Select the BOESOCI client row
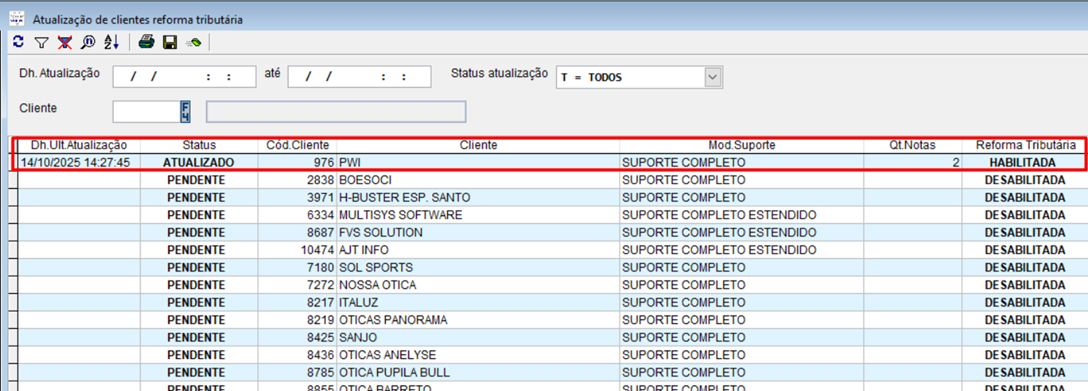The height and width of the screenshot is (391, 1088). [479, 180]
